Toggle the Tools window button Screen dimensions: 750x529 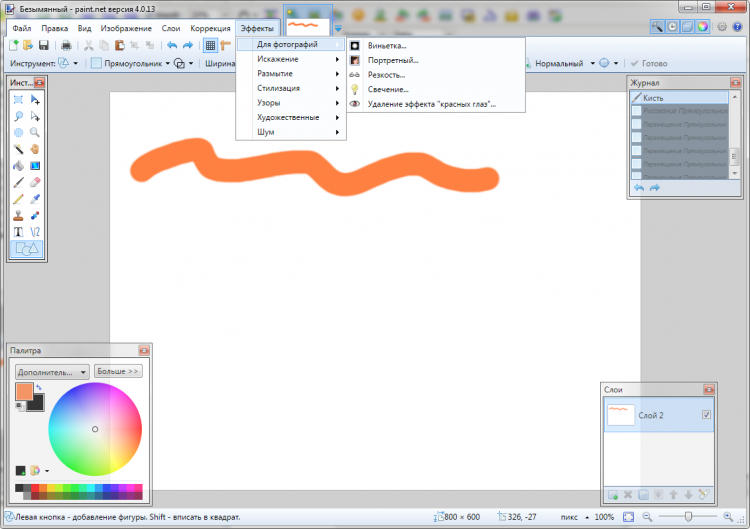pos(657,27)
